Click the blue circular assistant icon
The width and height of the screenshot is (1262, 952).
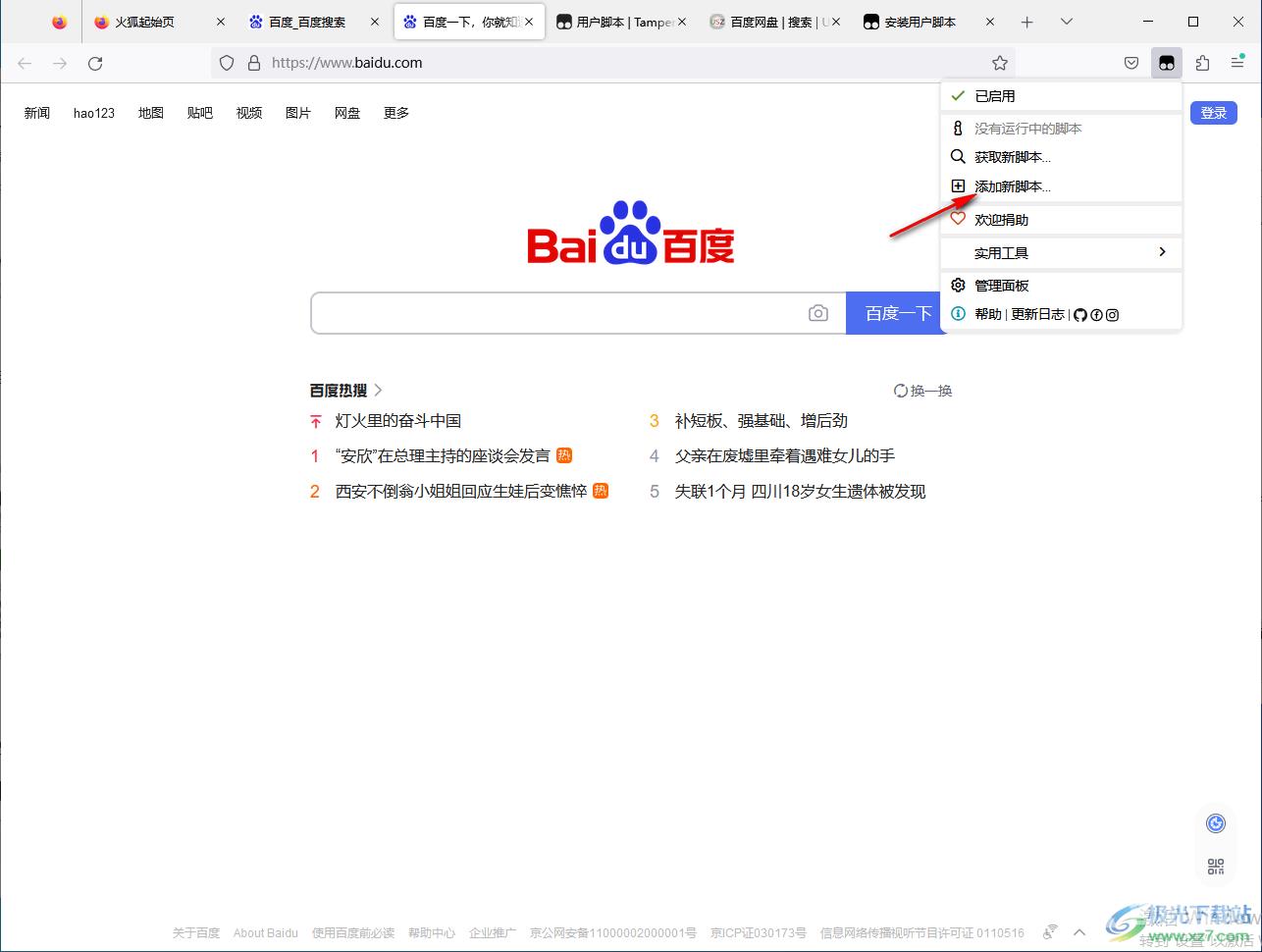pos(1216,823)
